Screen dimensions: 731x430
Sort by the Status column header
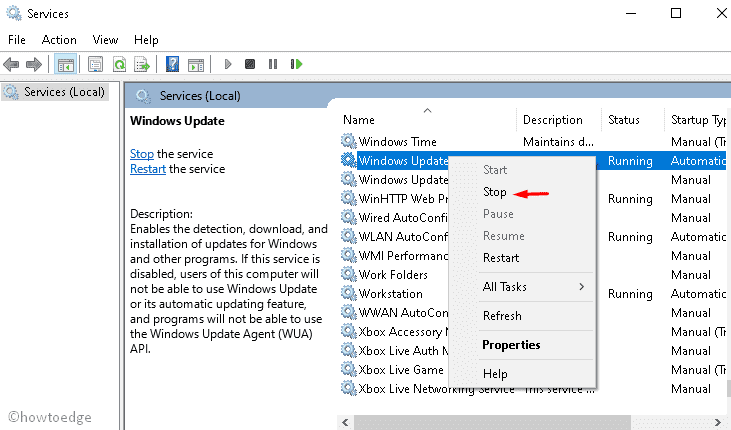pyautogui.click(x=623, y=120)
